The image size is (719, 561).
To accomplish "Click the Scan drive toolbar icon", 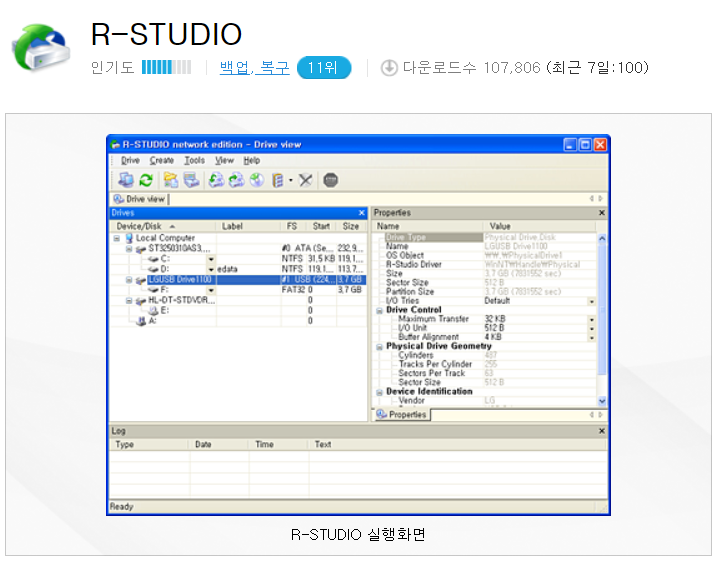I will (x=191, y=180).
